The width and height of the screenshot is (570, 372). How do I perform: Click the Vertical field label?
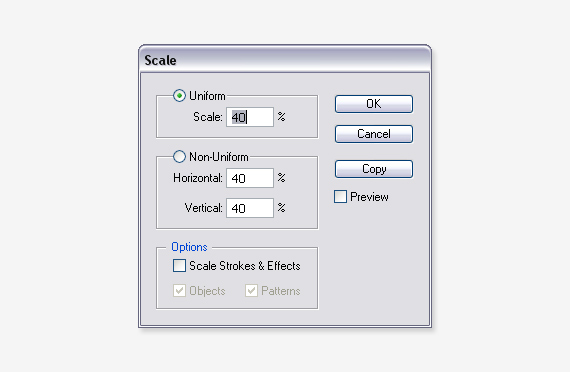[x=204, y=208]
